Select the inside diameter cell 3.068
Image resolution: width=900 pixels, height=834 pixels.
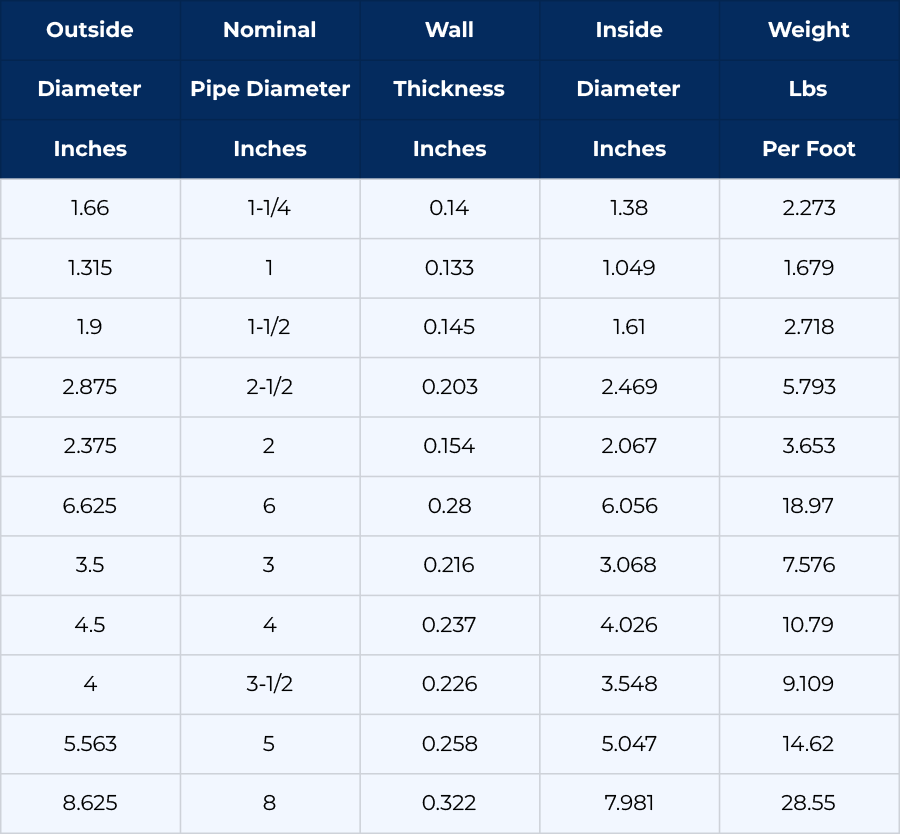pos(629,565)
